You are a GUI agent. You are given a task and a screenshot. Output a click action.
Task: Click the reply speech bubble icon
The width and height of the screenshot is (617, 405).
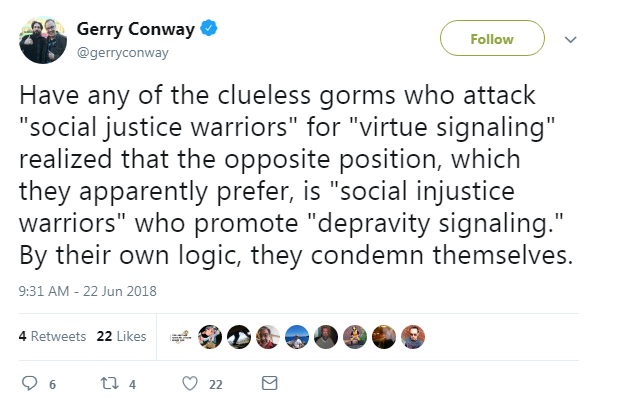click(x=30, y=383)
